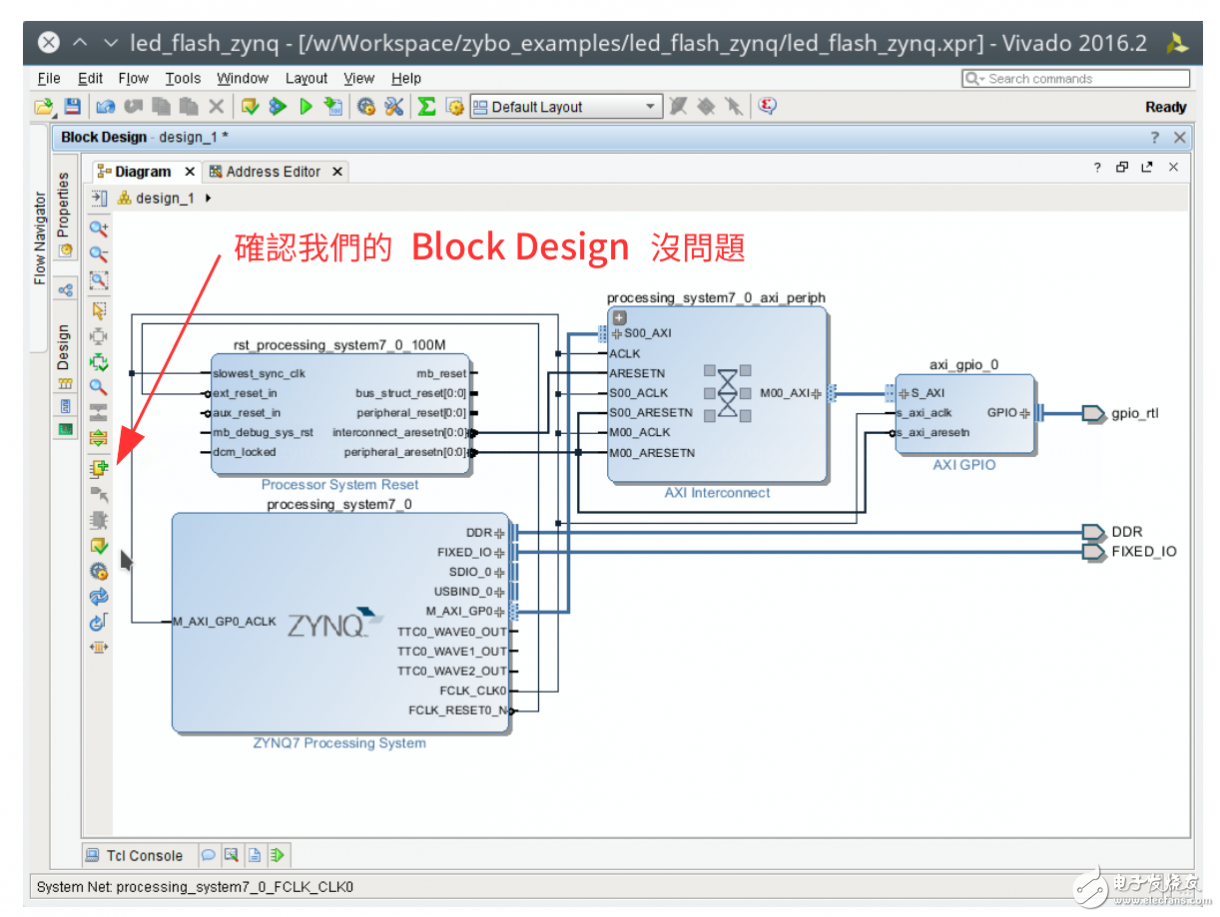Expand the design_1 breadcrumb arrow
Screen dimensions: 1220x917
click(x=205, y=197)
